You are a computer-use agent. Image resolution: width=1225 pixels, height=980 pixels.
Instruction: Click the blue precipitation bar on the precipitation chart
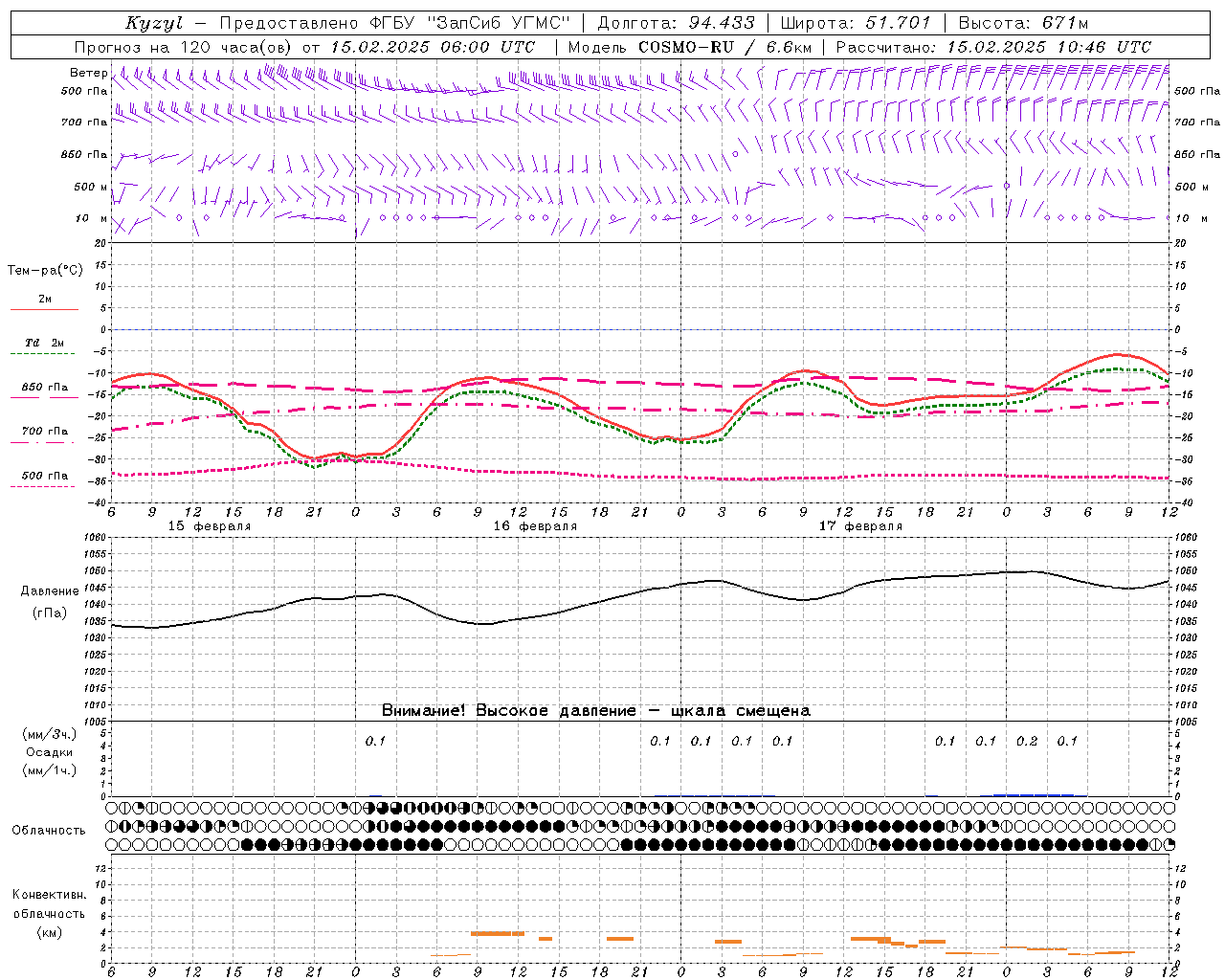click(x=1033, y=794)
